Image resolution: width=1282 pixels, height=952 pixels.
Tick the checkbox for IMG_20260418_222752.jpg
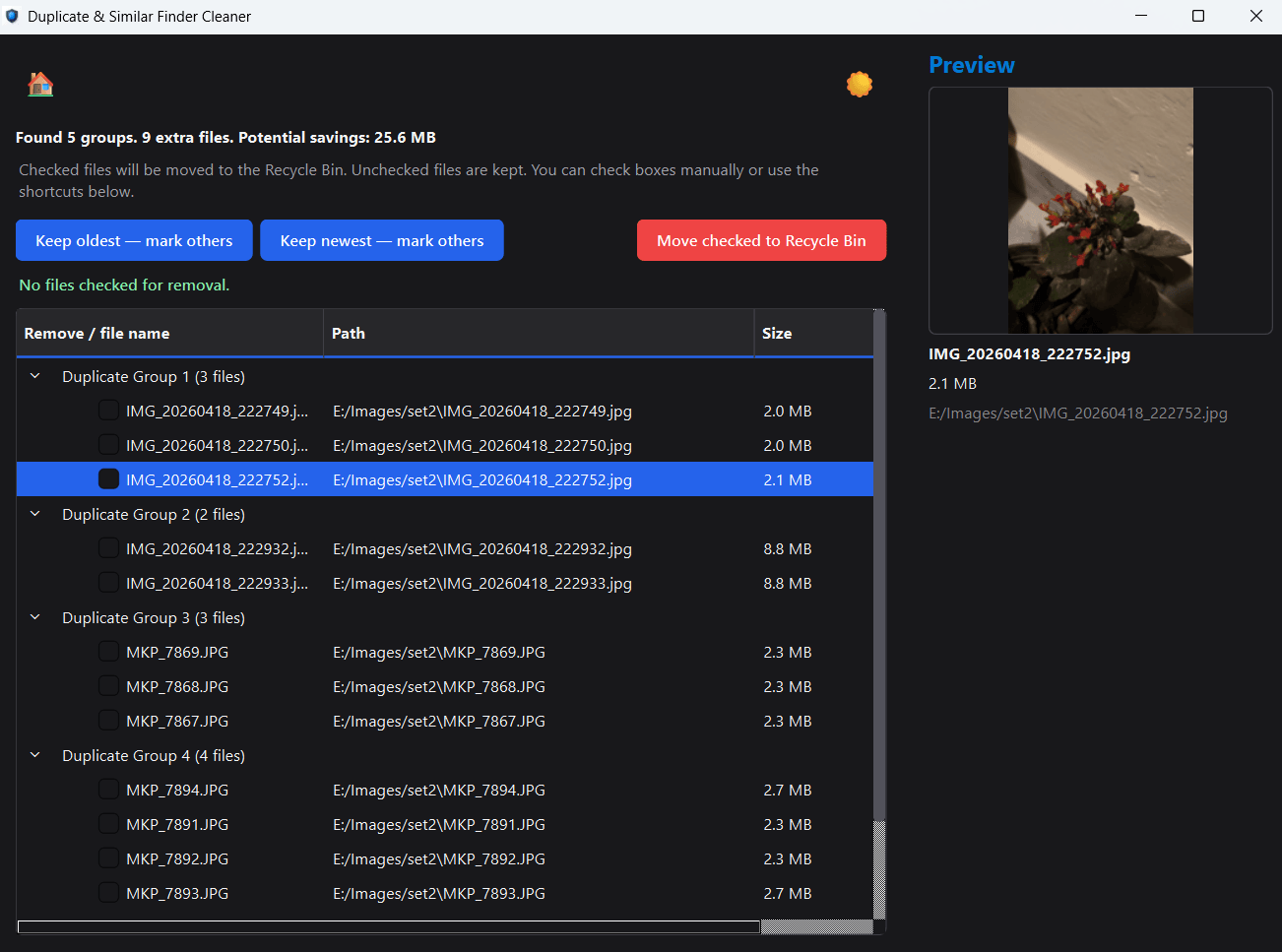[x=108, y=479]
